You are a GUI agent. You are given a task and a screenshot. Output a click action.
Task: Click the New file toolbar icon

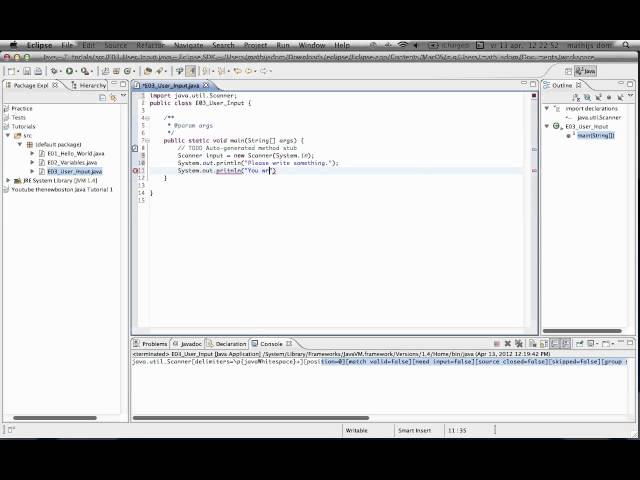click(x=11, y=71)
